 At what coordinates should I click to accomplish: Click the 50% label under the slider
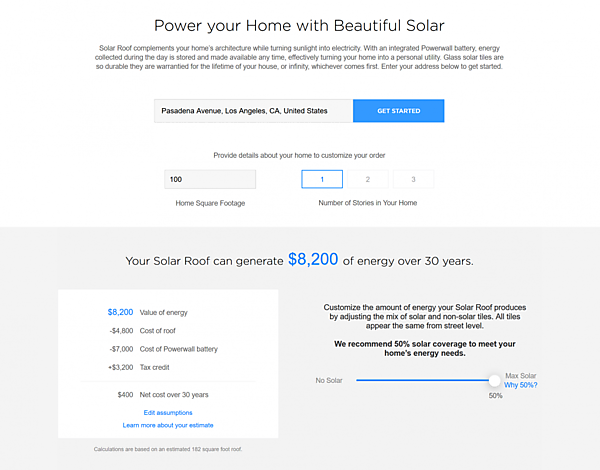coord(495,396)
